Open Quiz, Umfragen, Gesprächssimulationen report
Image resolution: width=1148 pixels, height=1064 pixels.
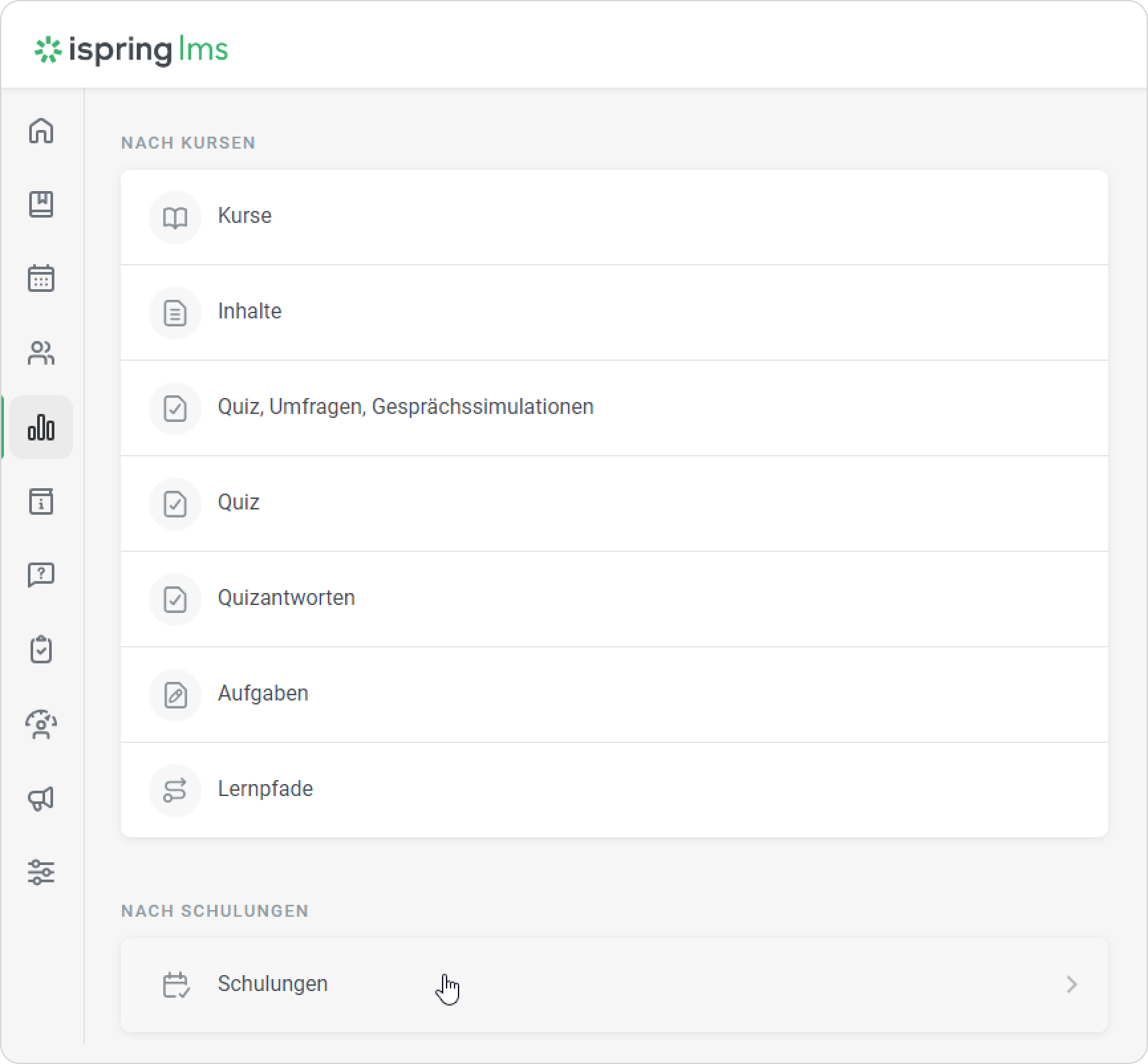(614, 409)
